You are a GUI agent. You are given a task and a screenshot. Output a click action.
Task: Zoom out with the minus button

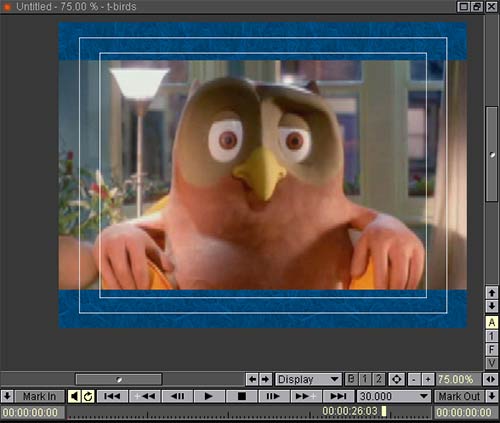point(414,379)
